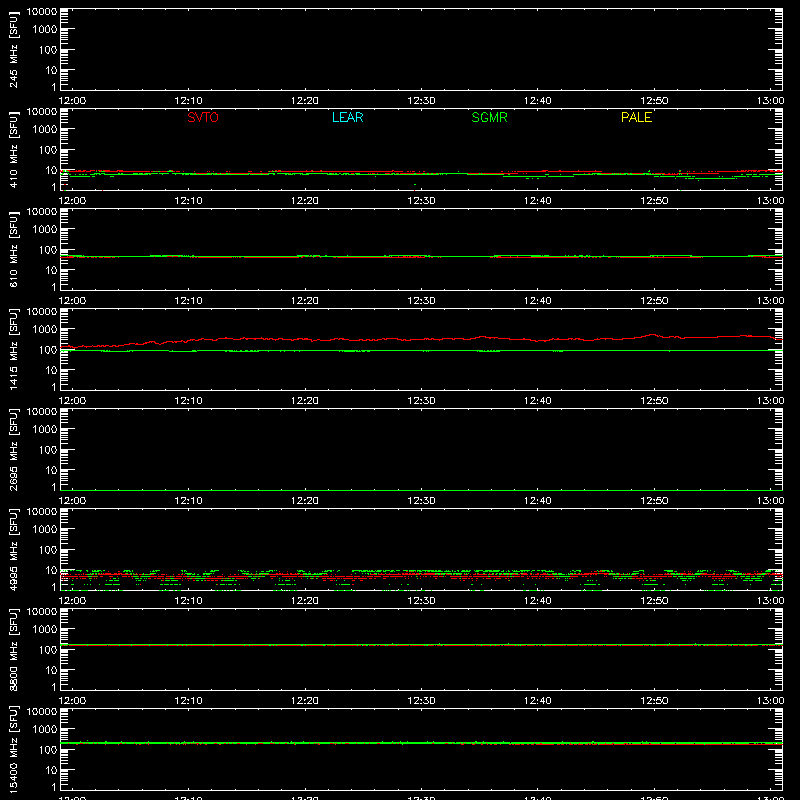Click the yellow PALE station legend label
Screen dimensions: 800x800
(636, 117)
